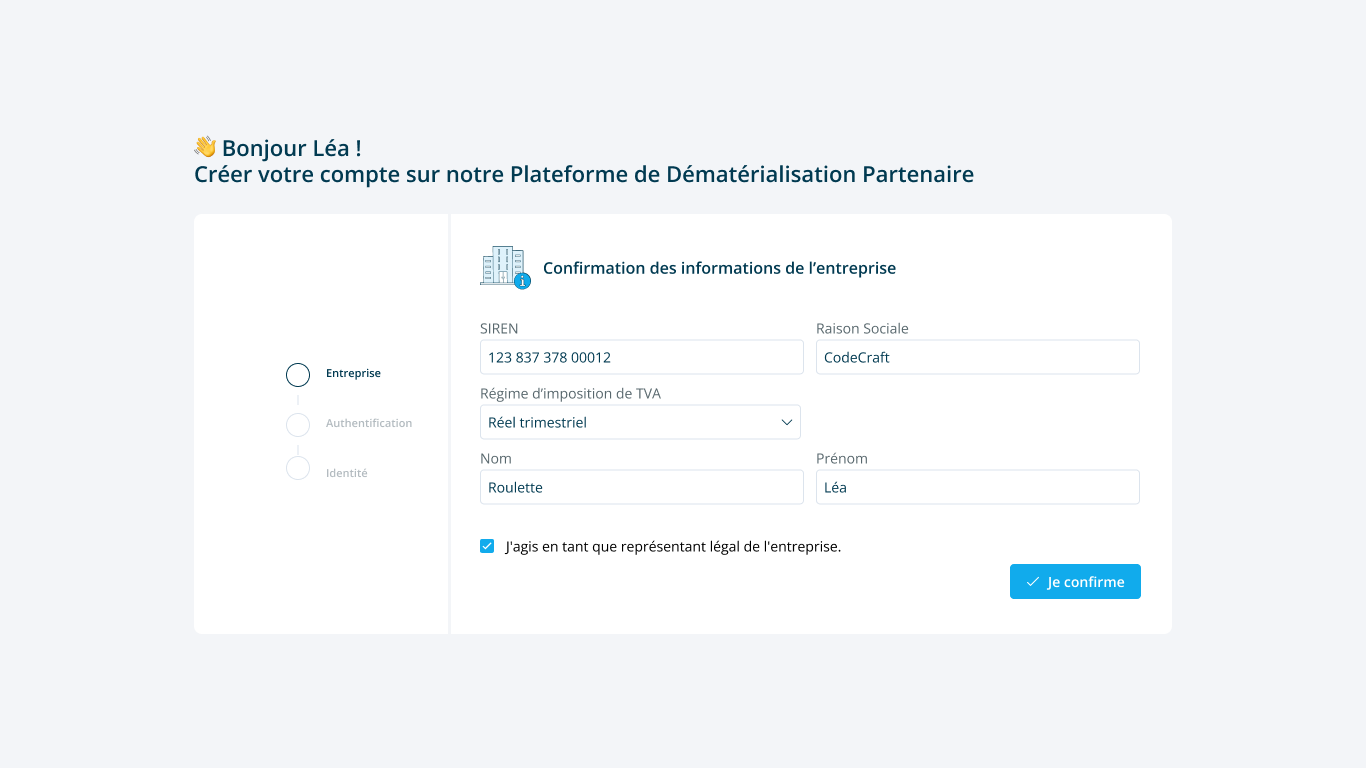This screenshot has height=768, width=1366.
Task: Open the Régime d'imposition de TVA dropdown
Action: 640,422
